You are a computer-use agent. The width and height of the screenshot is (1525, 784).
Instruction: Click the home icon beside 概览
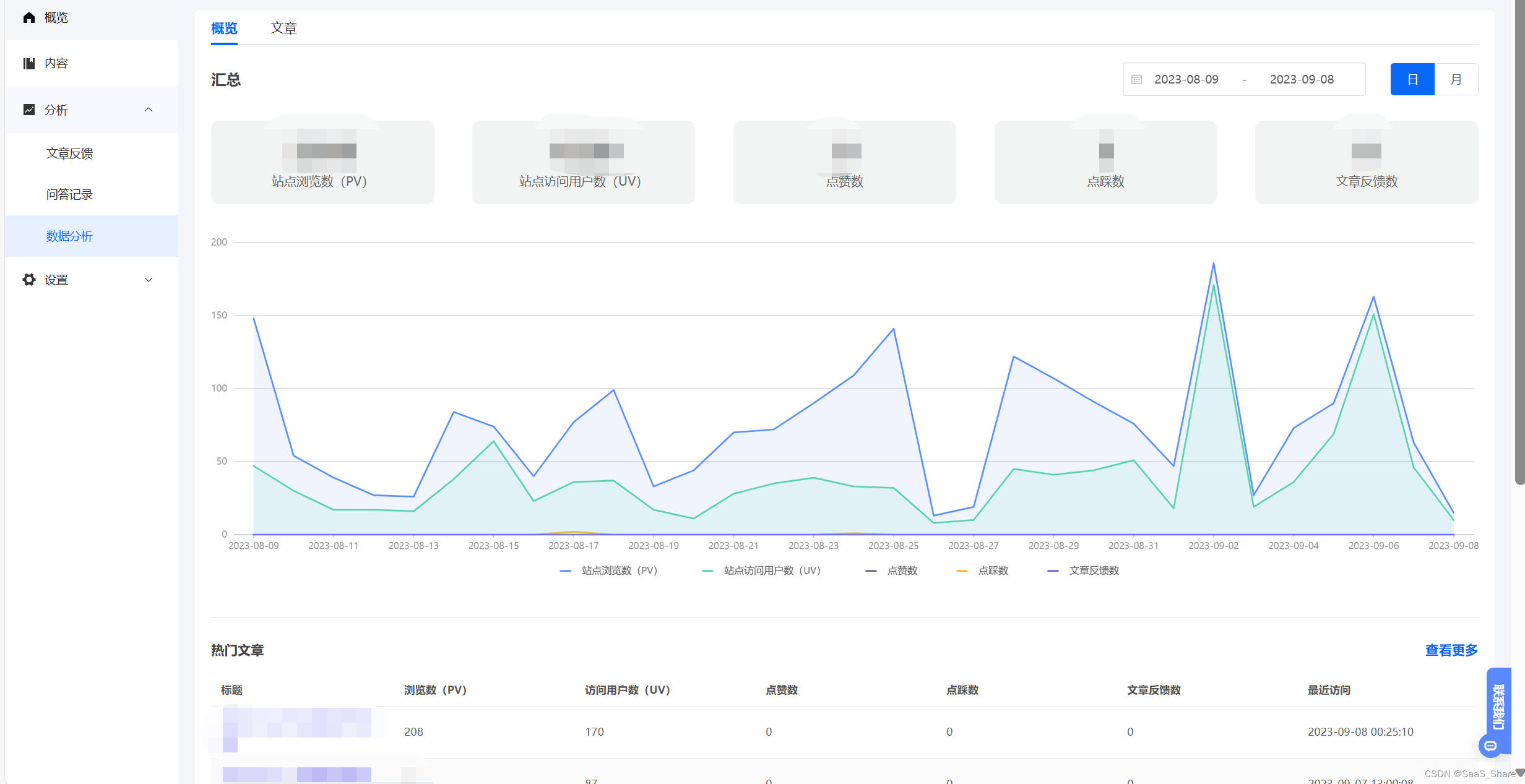(28, 17)
